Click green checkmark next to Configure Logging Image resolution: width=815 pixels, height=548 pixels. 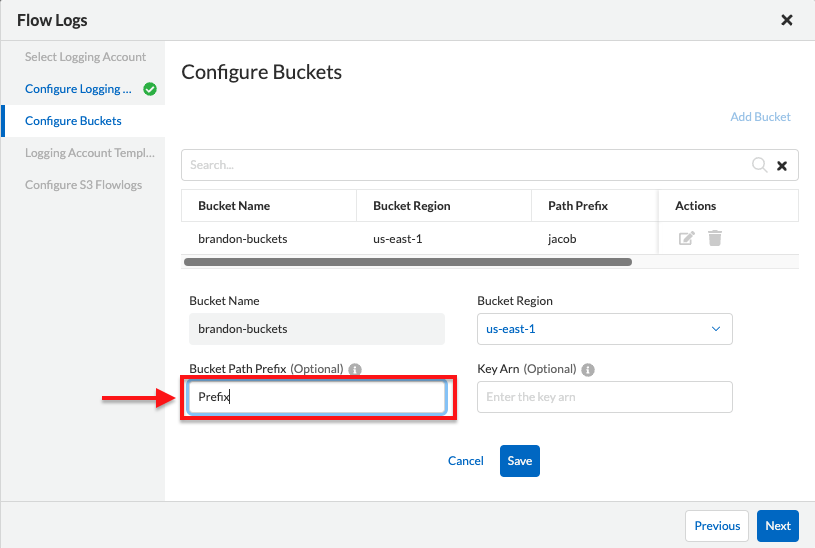click(x=150, y=89)
